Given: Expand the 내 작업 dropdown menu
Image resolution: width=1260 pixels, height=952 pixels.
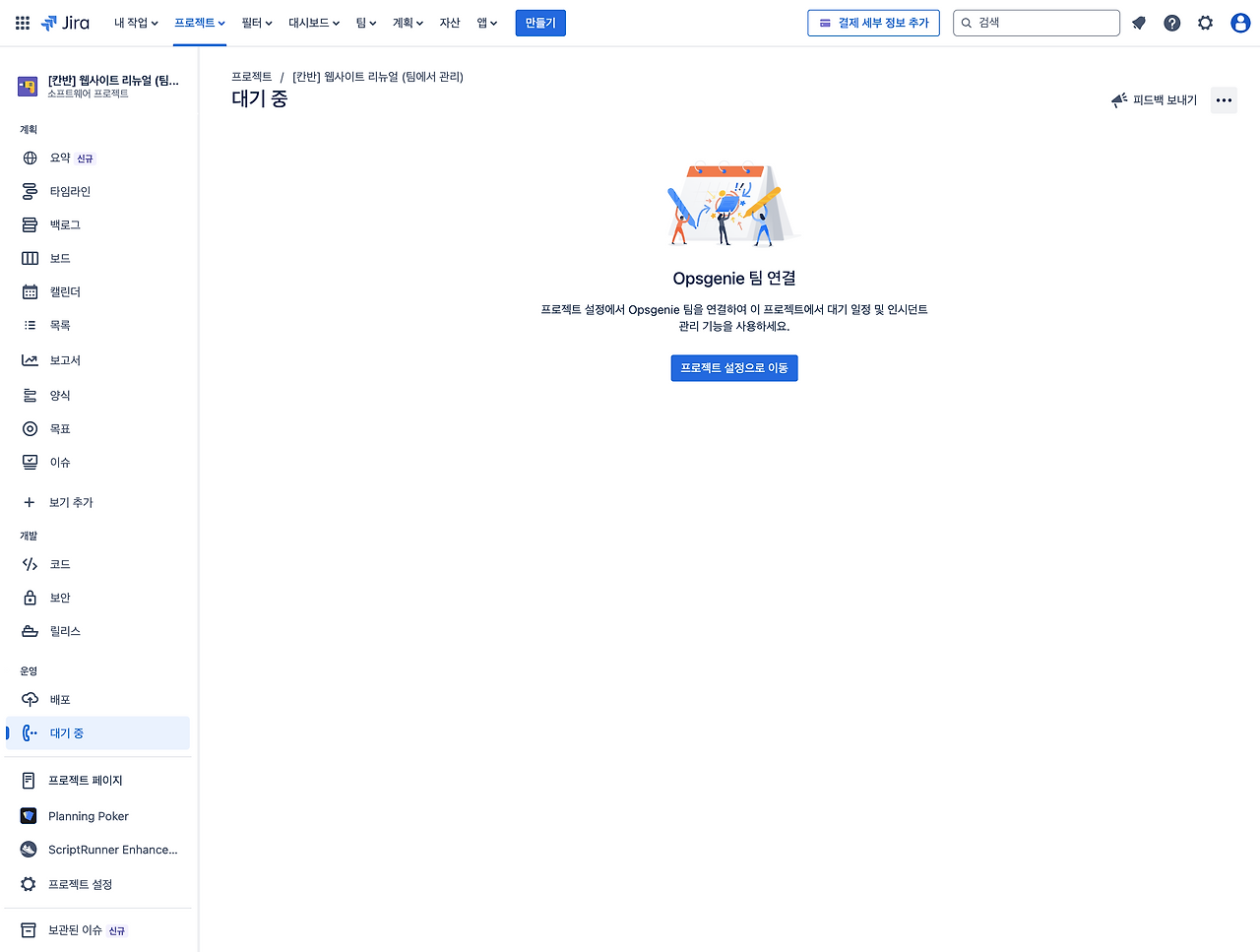Looking at the screenshot, I should point(136,23).
